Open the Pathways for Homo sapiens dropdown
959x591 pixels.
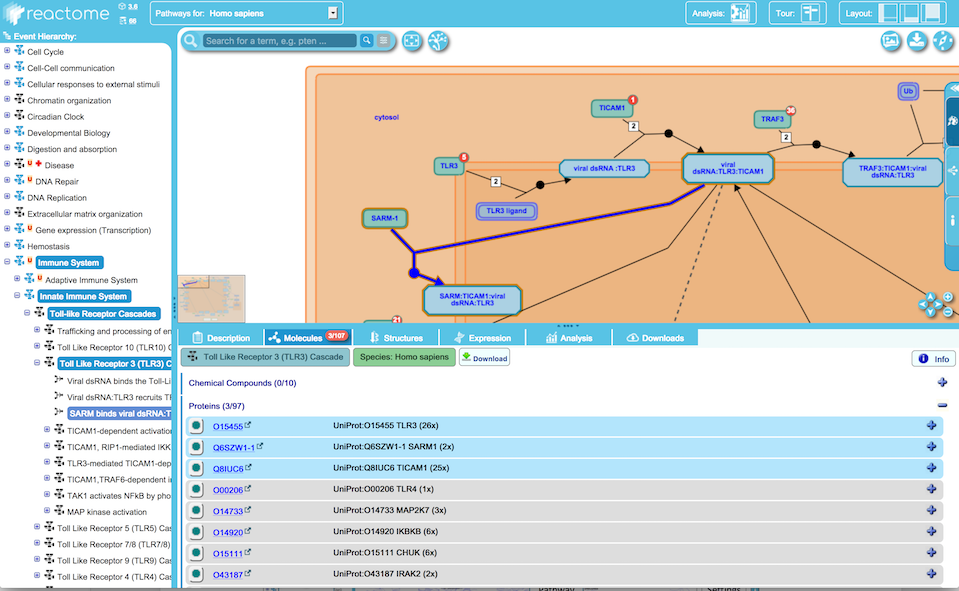click(x=245, y=13)
